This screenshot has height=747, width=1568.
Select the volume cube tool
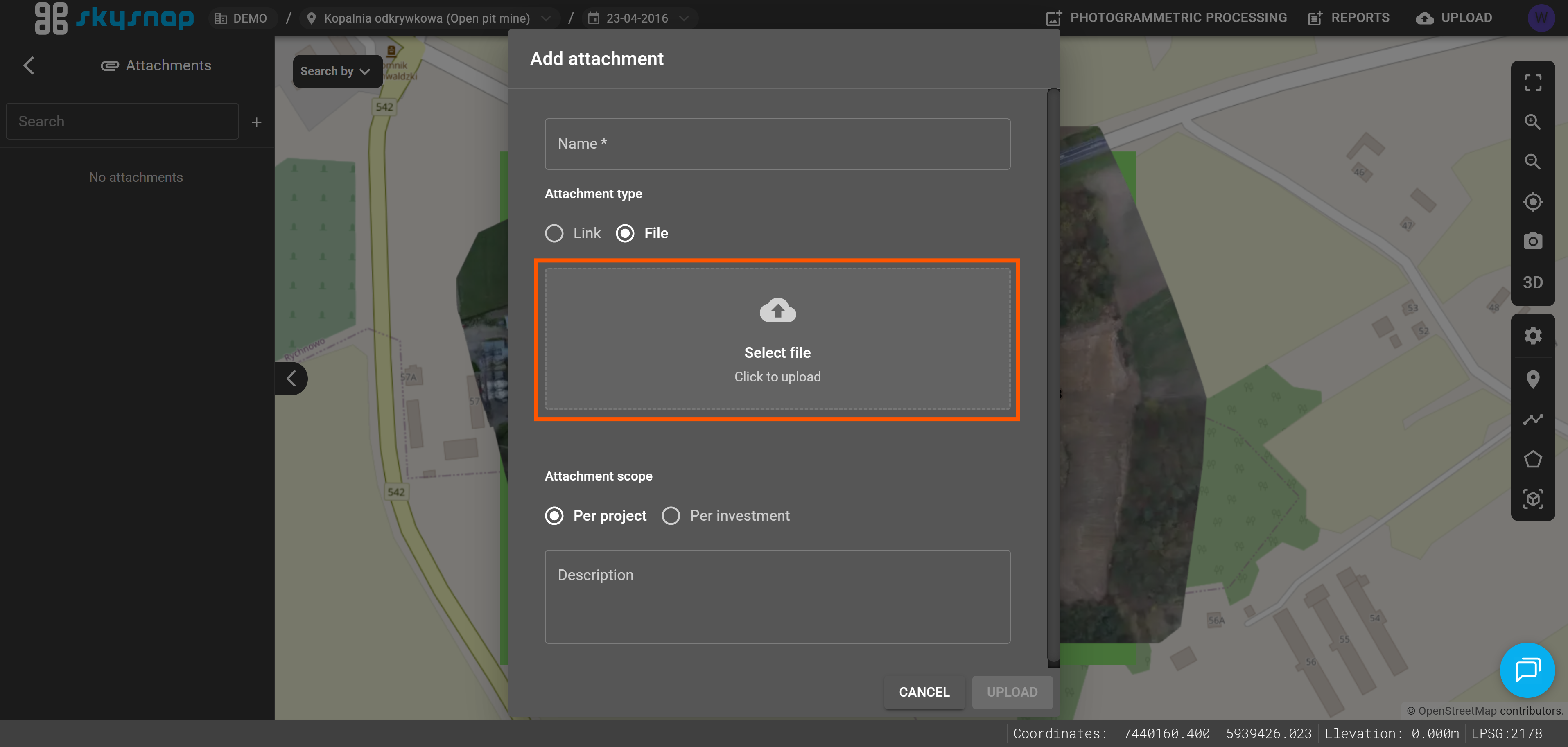click(1532, 499)
